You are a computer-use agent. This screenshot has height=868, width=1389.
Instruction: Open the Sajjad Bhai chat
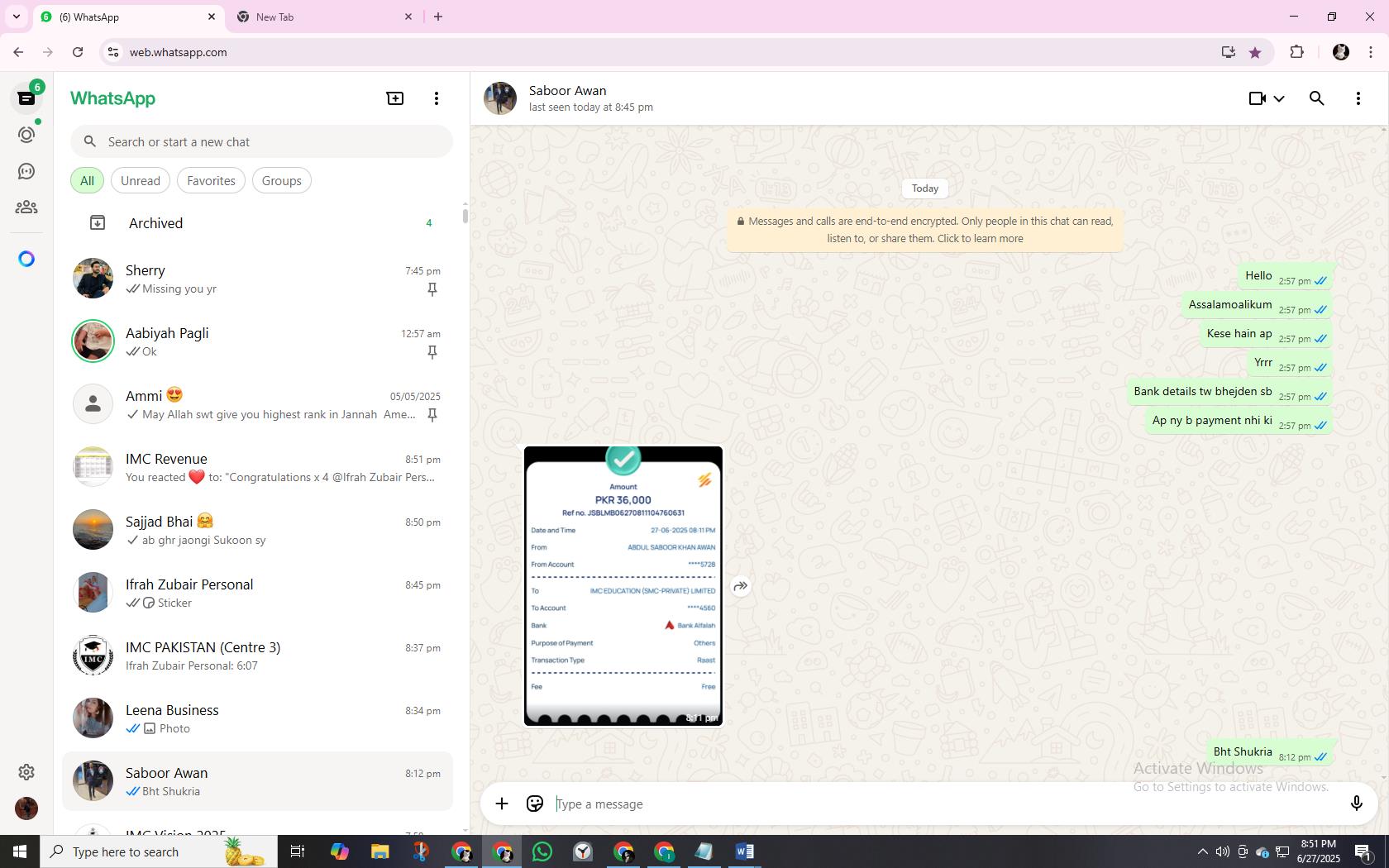pyautogui.click(x=258, y=530)
